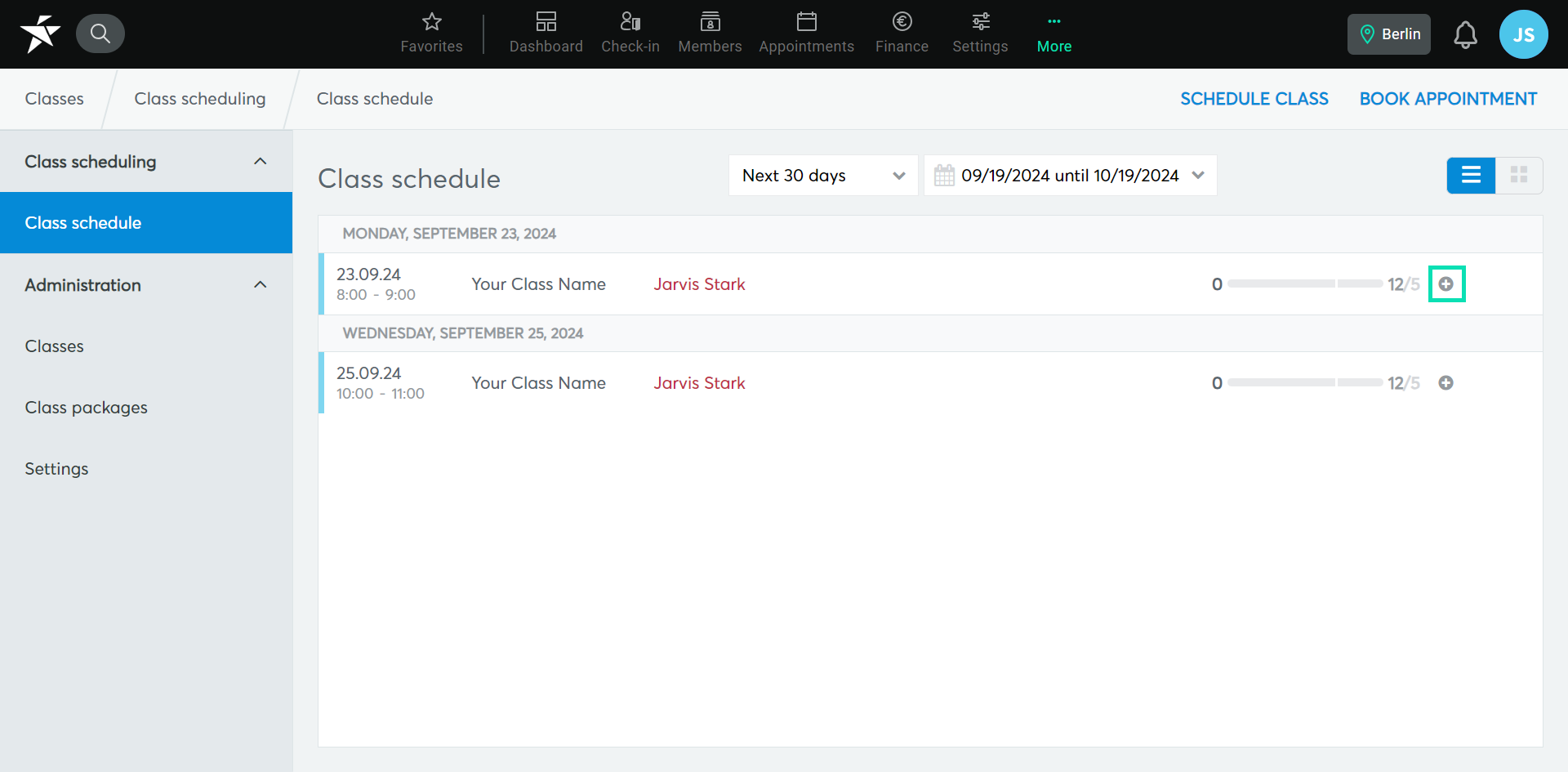1568x772 pixels.
Task: Open Favorites star in navigation
Action: pos(431,33)
